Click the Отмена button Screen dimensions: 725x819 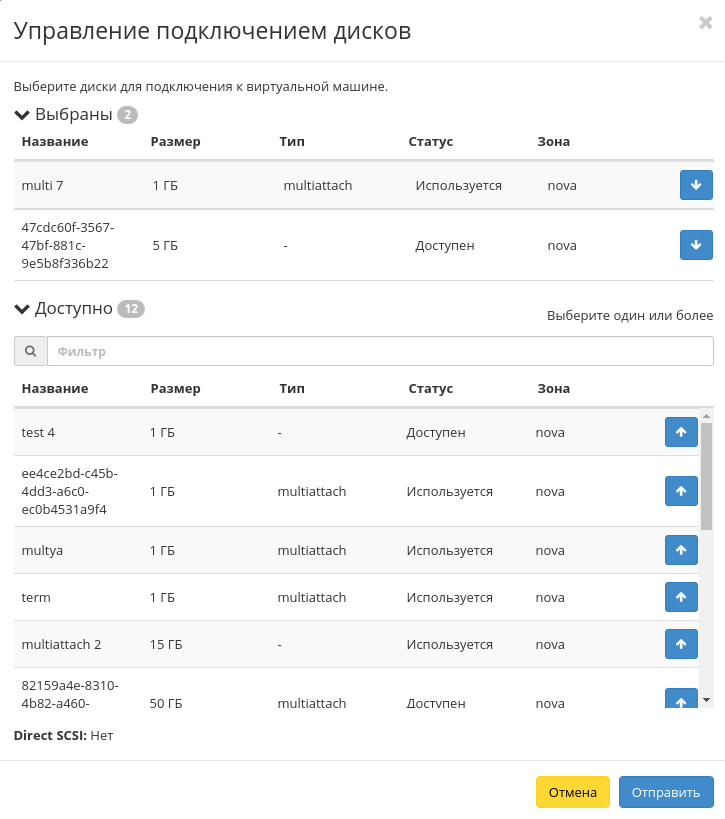click(573, 791)
